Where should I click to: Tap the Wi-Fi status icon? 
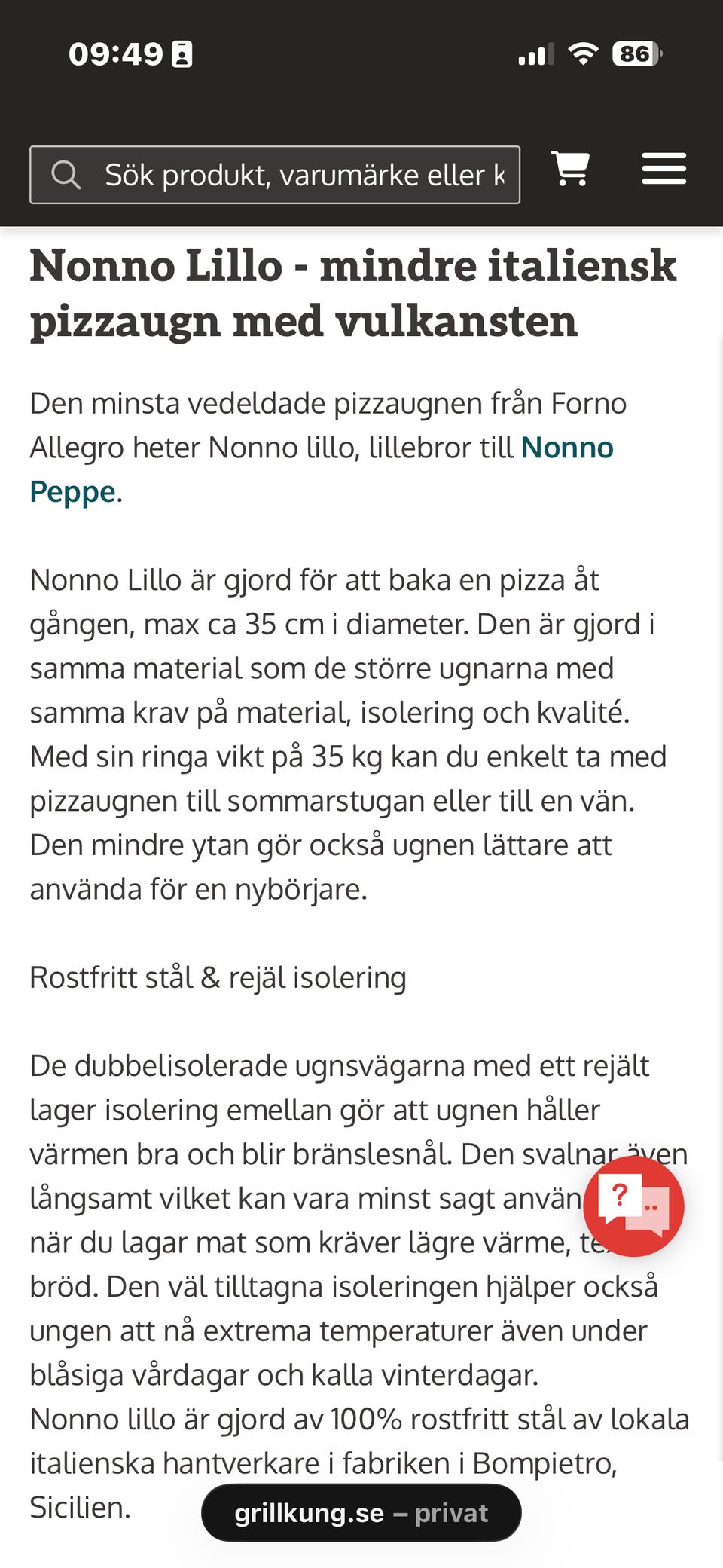click(x=583, y=53)
